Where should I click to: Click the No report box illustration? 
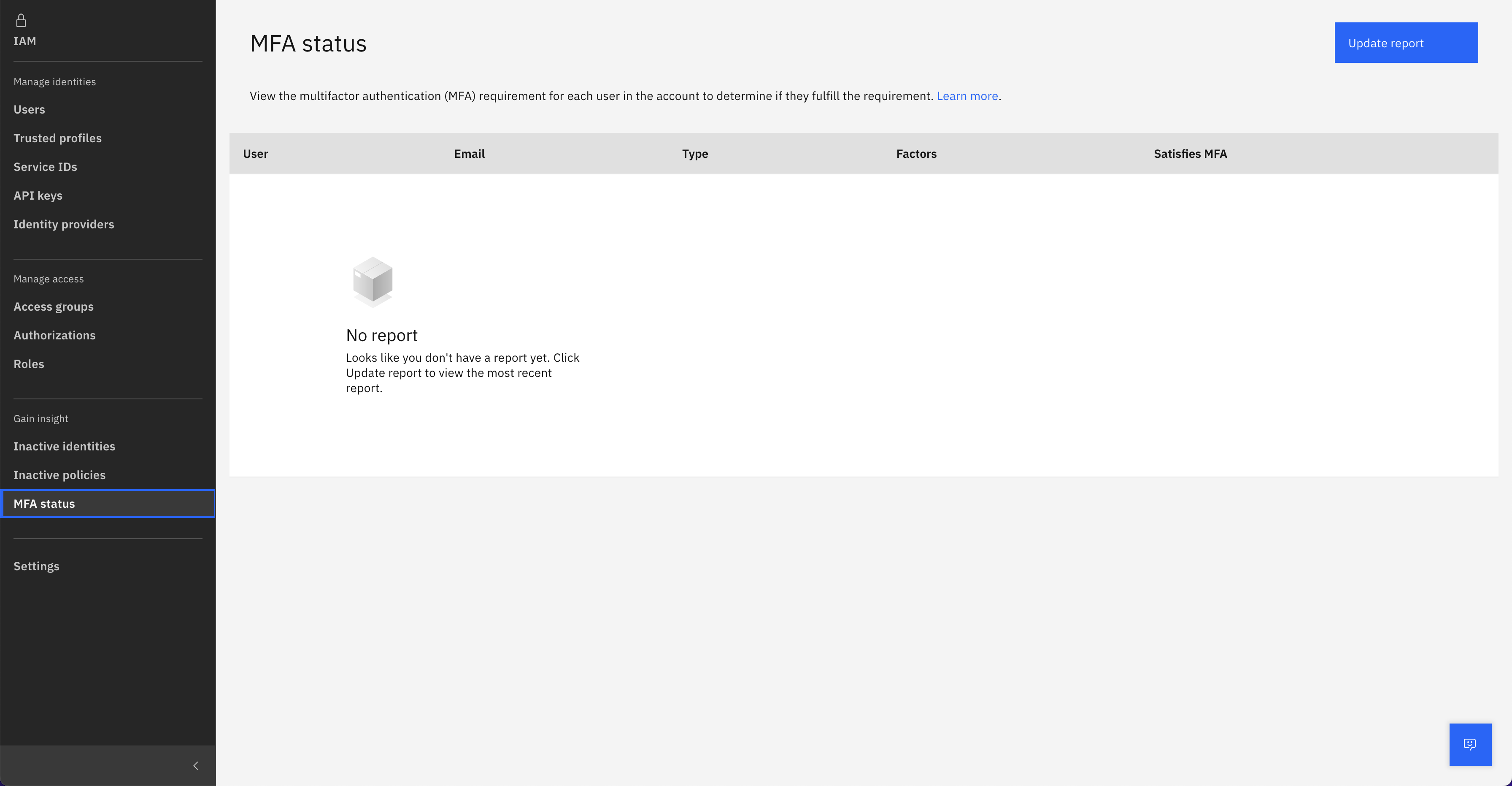(372, 282)
